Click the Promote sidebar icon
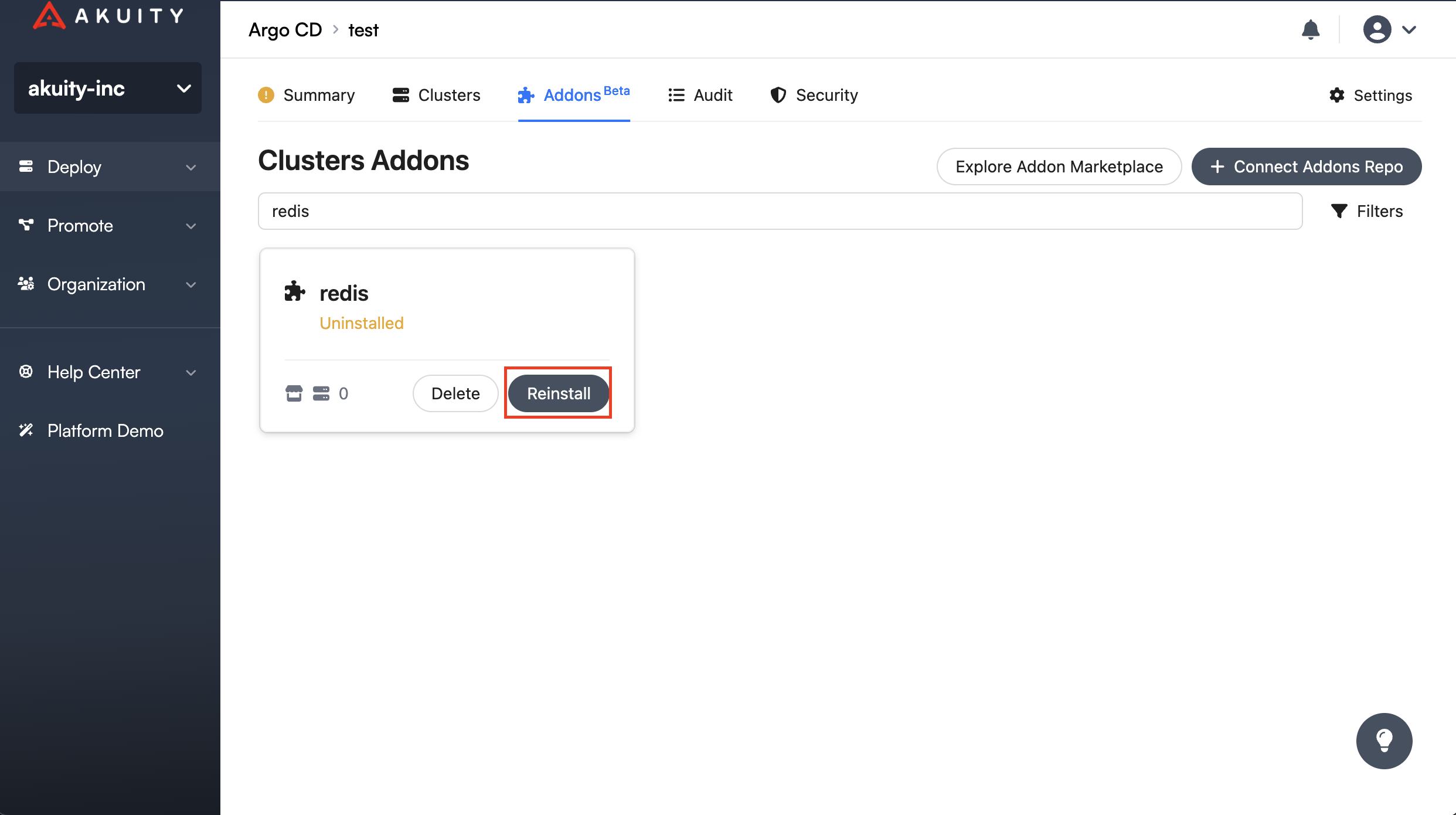The width and height of the screenshot is (1456, 815). tap(26, 225)
